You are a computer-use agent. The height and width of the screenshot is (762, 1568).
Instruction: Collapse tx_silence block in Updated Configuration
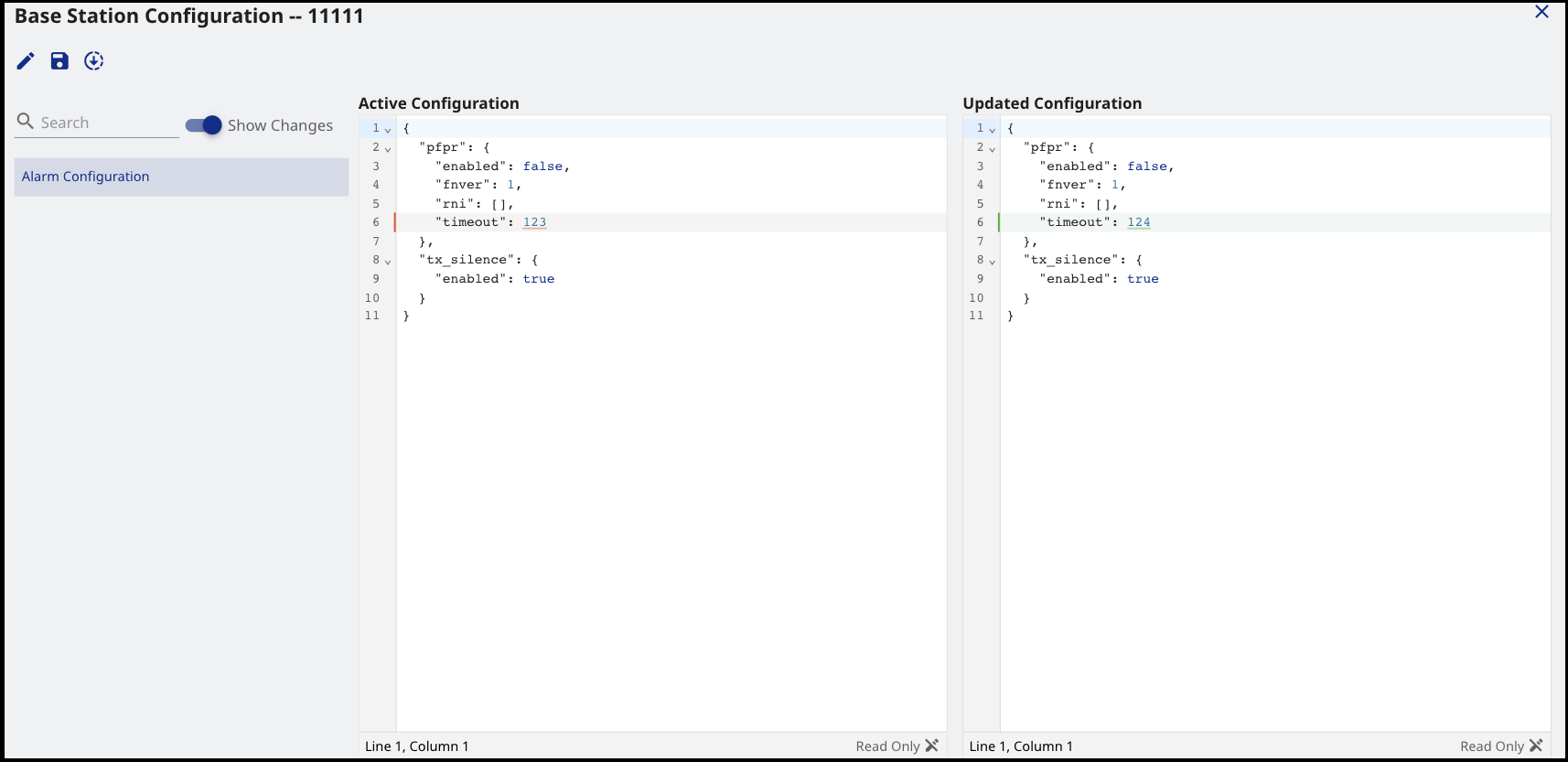click(x=992, y=262)
